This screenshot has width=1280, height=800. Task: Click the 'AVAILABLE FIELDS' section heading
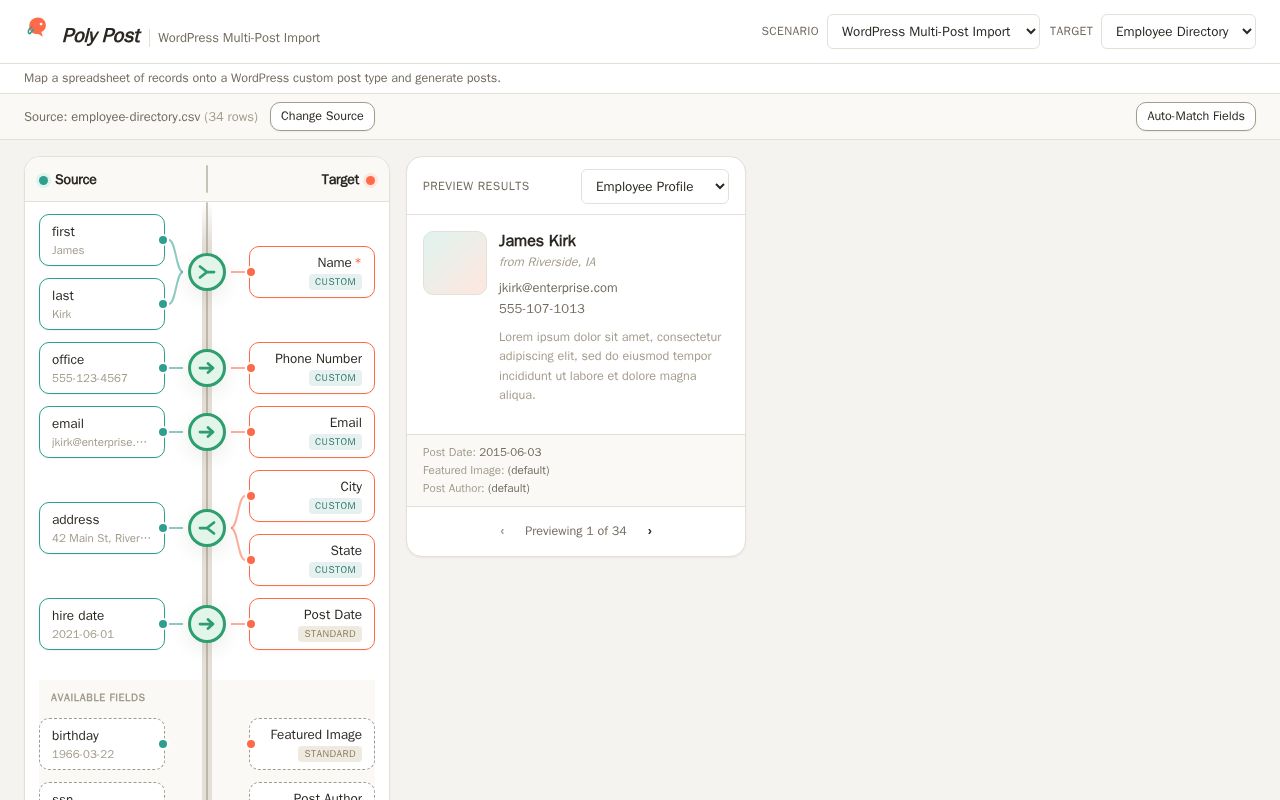point(98,698)
